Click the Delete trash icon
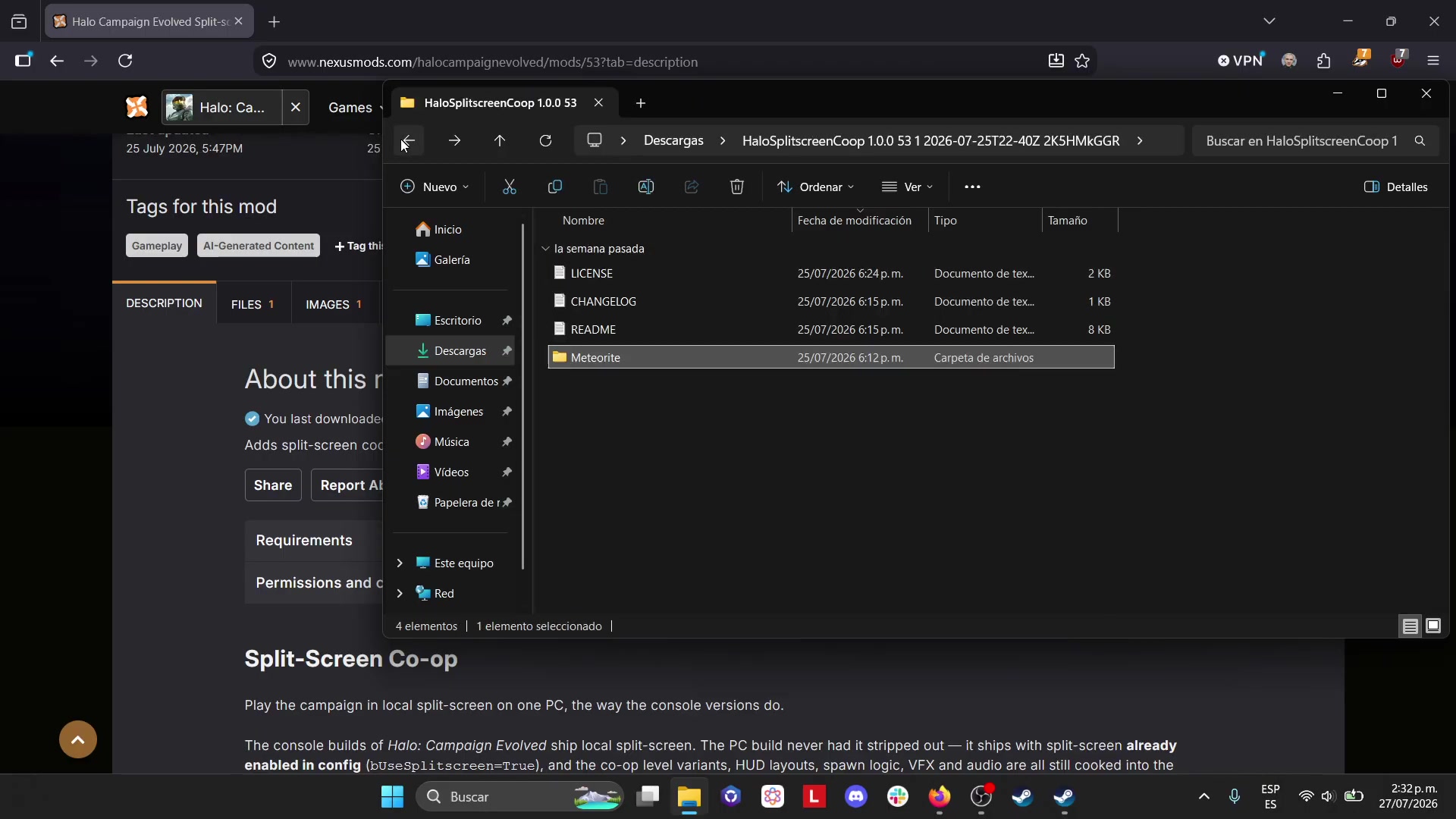Screen dimensions: 1456x819 (737, 187)
